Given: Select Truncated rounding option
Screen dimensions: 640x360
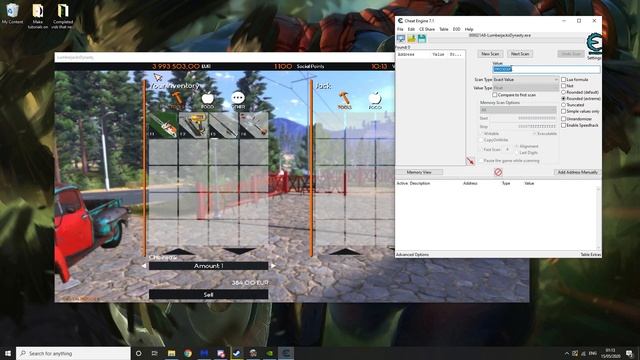Looking at the screenshot, I should point(564,105).
